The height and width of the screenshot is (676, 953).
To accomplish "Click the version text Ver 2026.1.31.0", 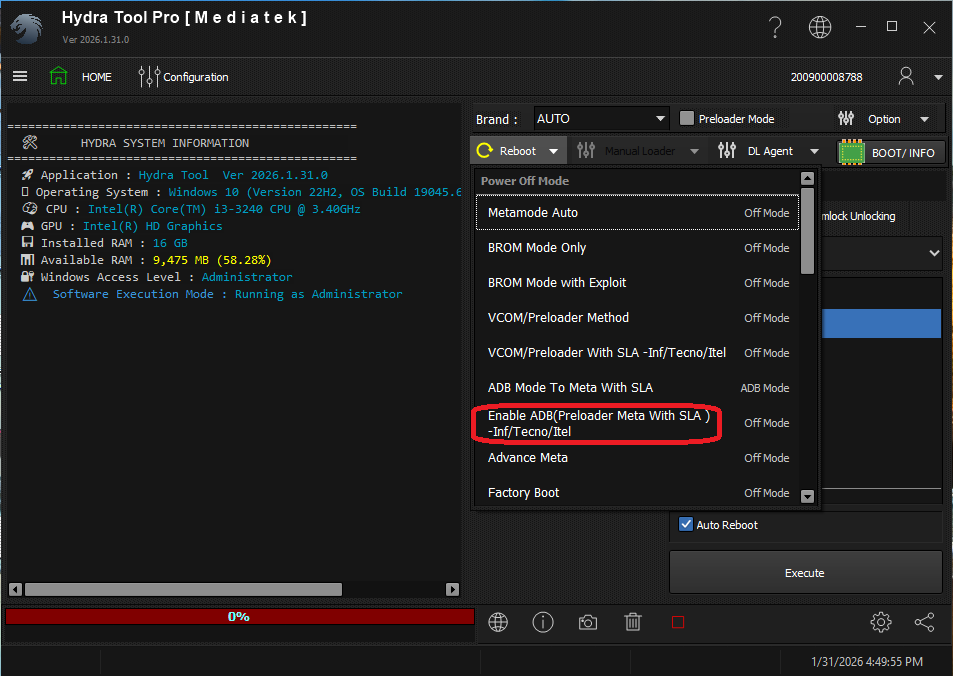I will [x=95, y=40].
